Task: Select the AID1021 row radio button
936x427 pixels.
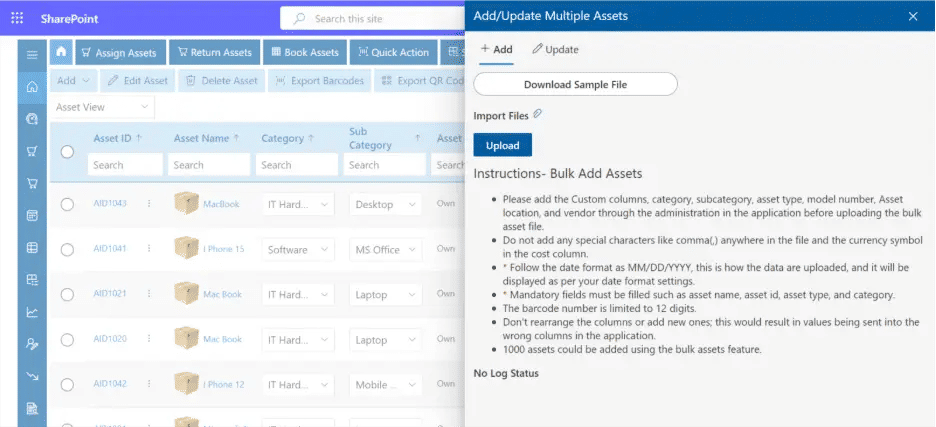Action: click(67, 295)
